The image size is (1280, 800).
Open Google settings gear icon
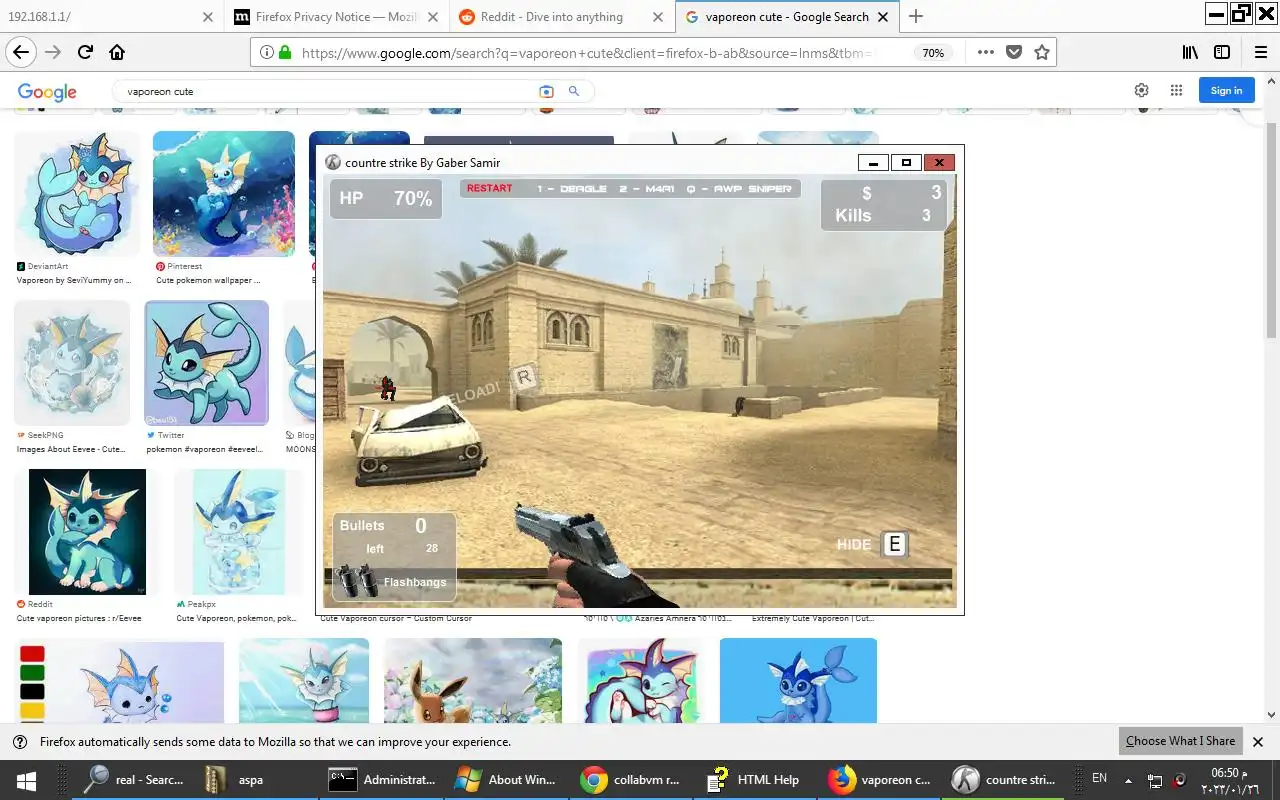click(1141, 90)
